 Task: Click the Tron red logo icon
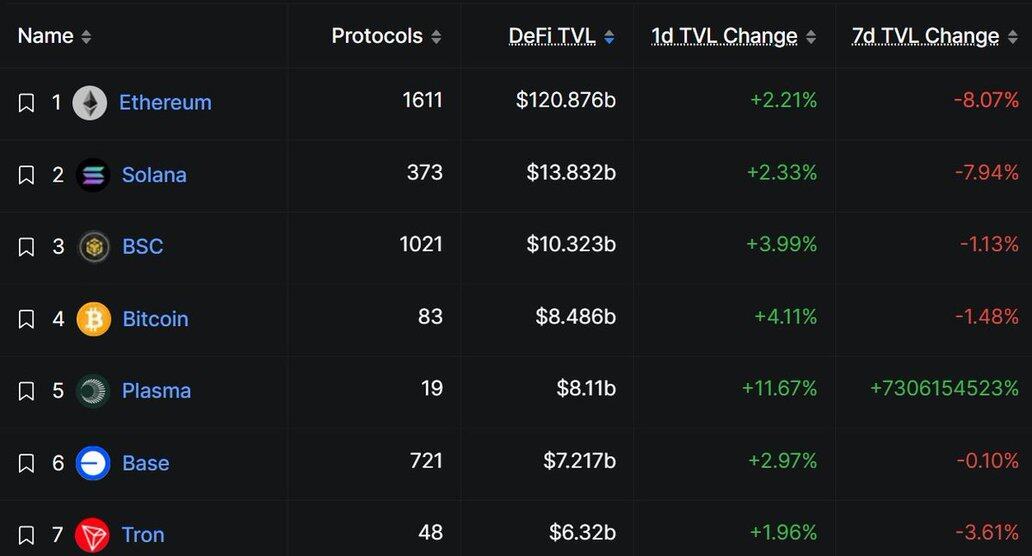click(92, 535)
